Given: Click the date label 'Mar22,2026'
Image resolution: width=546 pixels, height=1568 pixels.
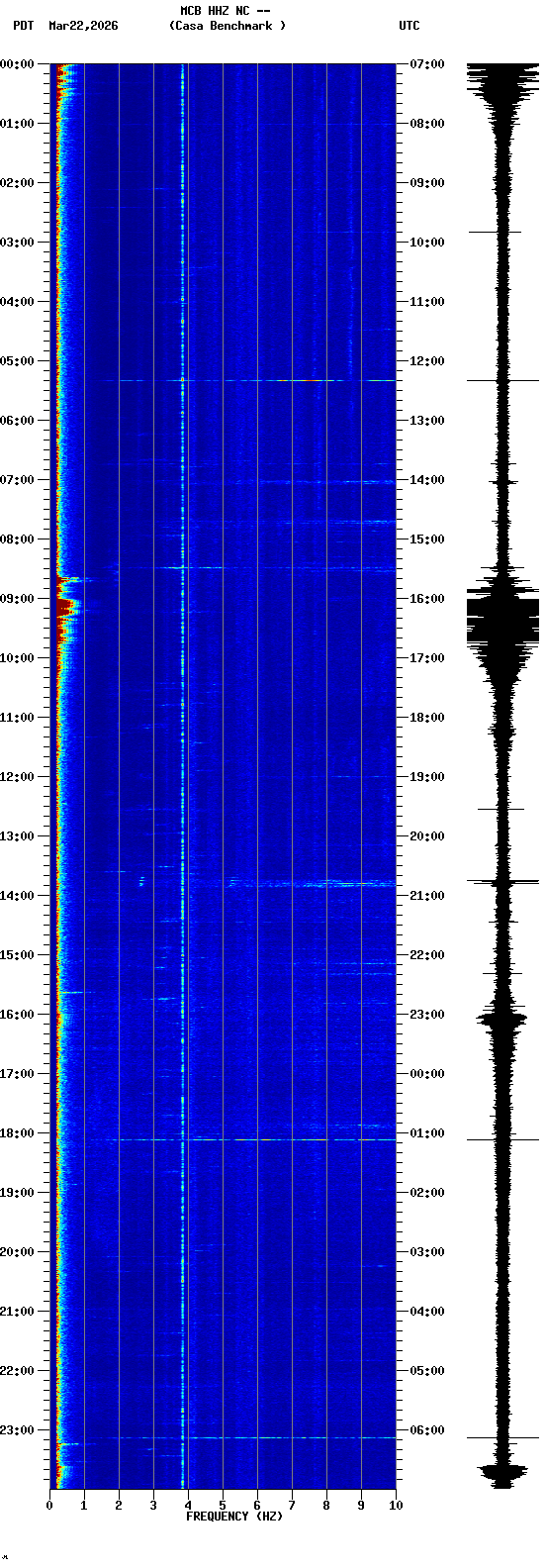Looking at the screenshot, I should pos(83,26).
